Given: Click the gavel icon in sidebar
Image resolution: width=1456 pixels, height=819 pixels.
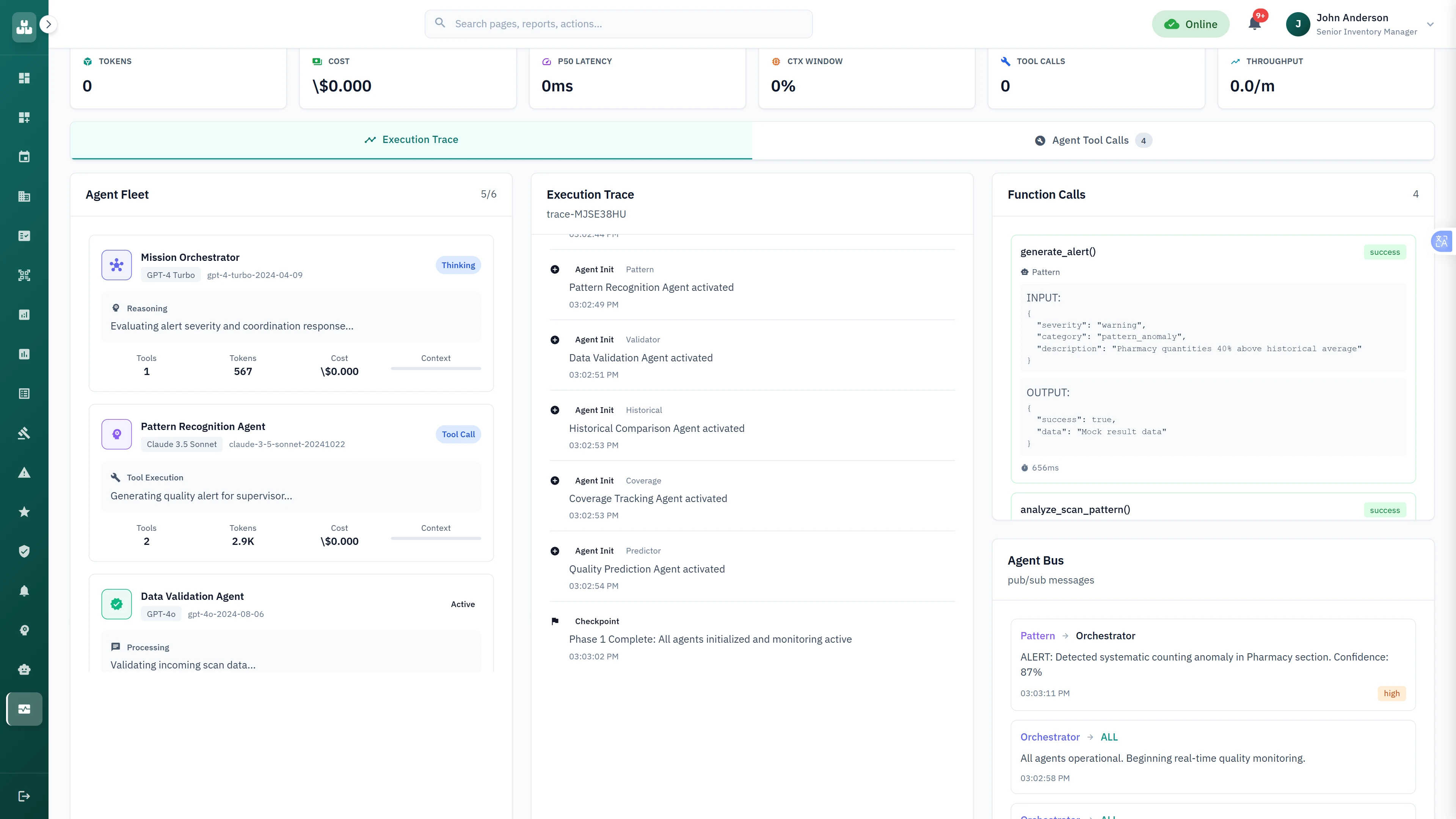Looking at the screenshot, I should point(24,433).
